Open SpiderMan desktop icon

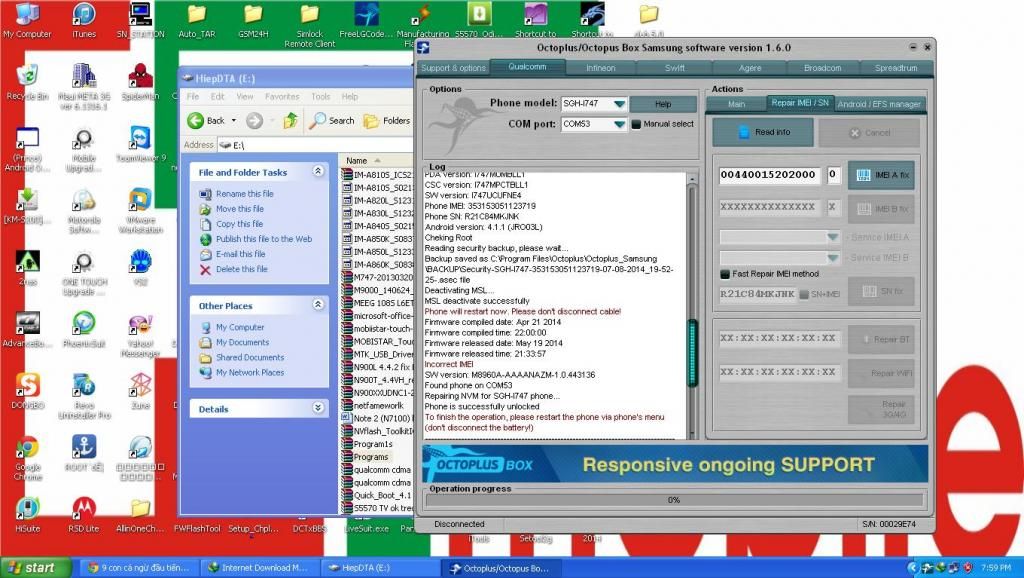click(140, 82)
